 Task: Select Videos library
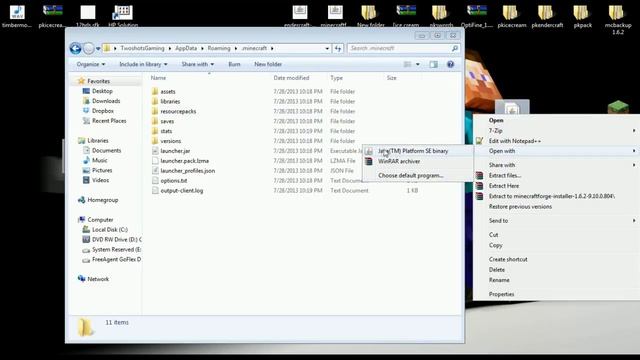(x=100, y=180)
